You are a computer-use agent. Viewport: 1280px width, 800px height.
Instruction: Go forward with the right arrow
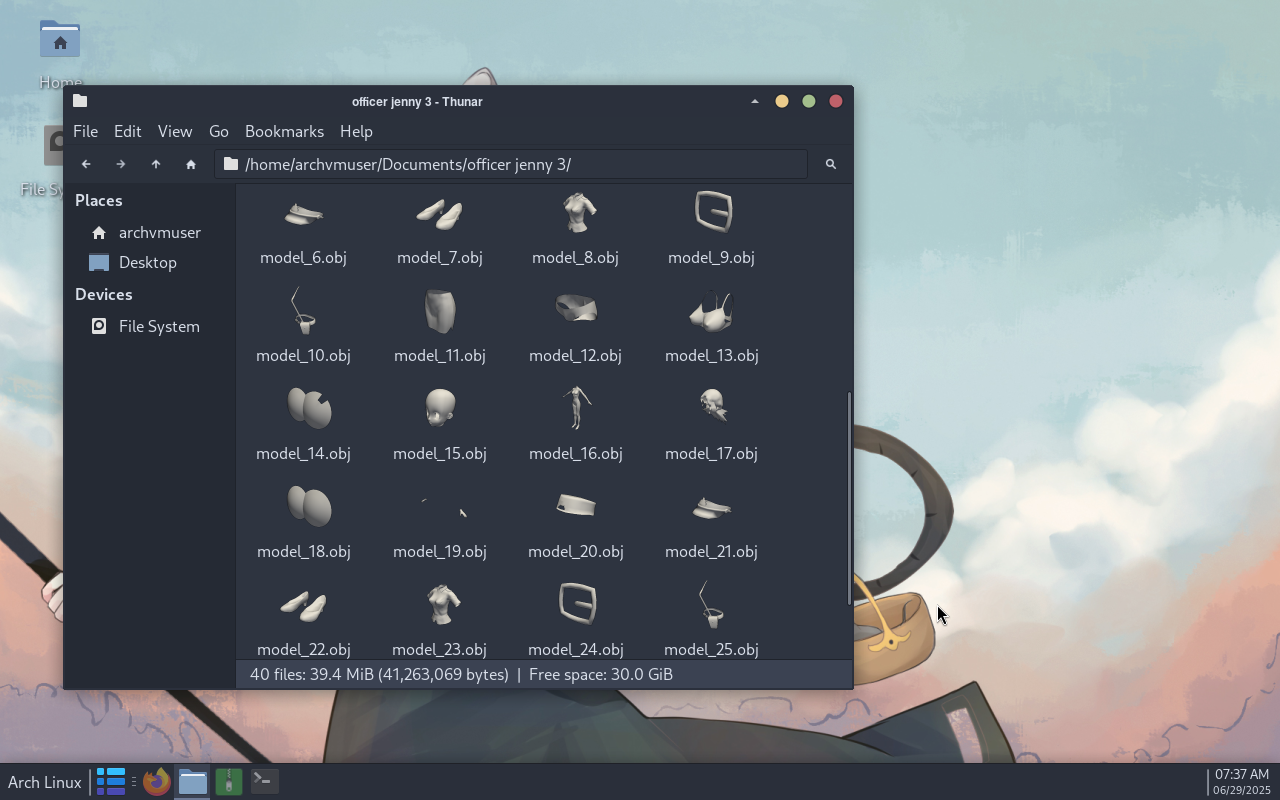click(121, 164)
